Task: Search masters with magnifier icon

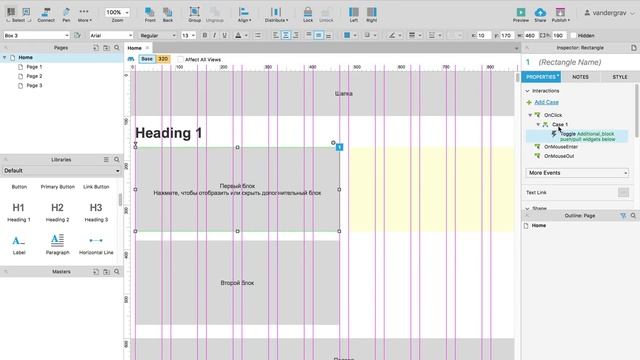Action: click(x=117, y=271)
